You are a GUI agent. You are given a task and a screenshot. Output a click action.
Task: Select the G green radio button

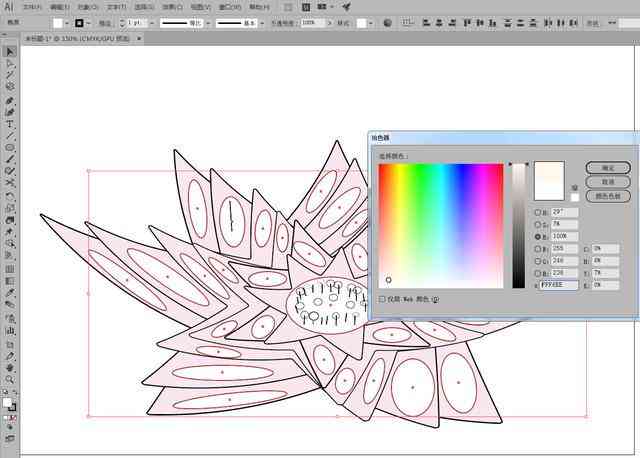(538, 261)
